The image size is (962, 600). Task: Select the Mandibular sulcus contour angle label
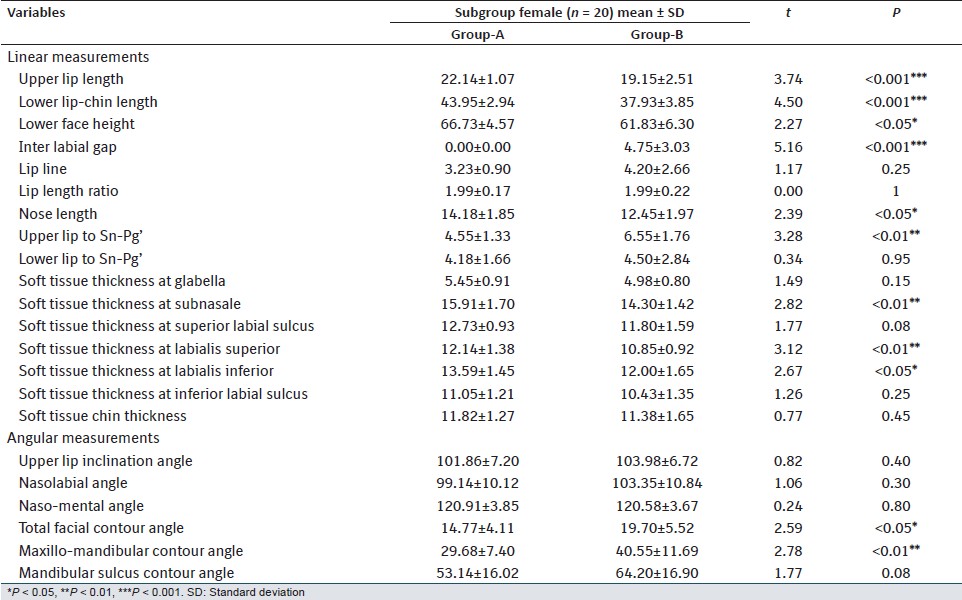126,573
